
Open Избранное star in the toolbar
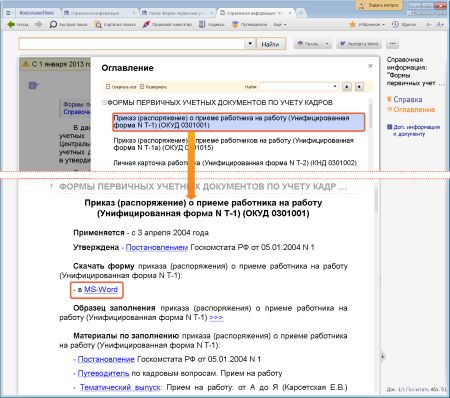(x=367, y=24)
